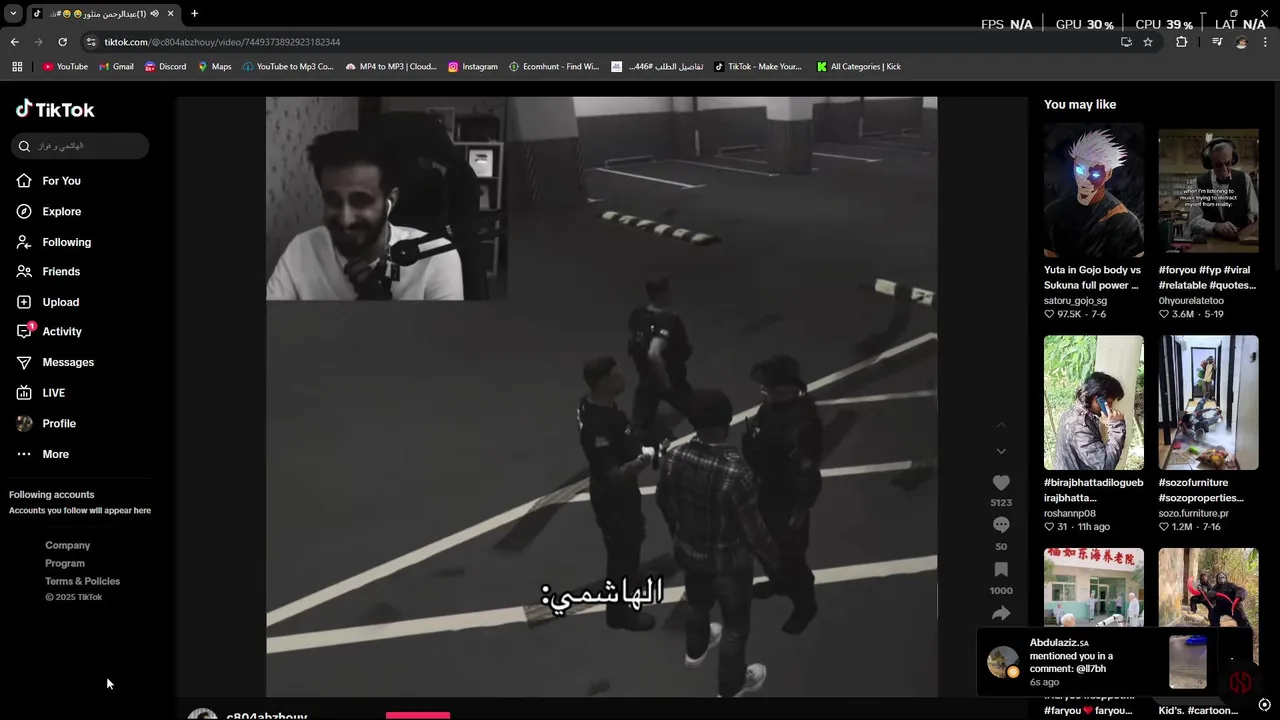Open notification's video thumbnail preview
1280x720 pixels.
(x=1188, y=662)
